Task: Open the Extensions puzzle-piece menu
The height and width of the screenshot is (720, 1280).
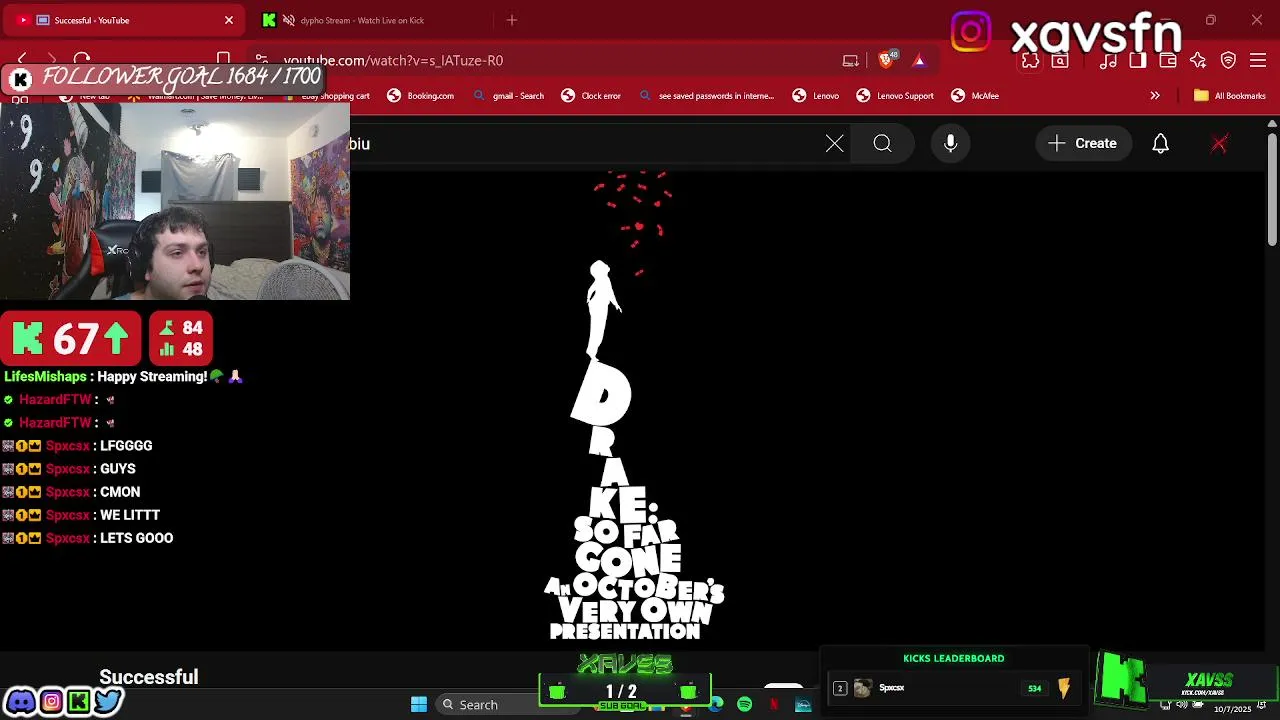Action: click(x=1030, y=61)
